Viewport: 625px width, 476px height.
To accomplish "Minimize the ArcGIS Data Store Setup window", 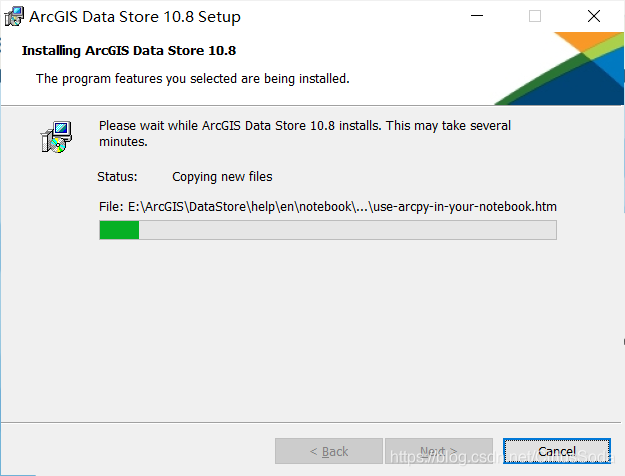I will pyautogui.click(x=477, y=16).
